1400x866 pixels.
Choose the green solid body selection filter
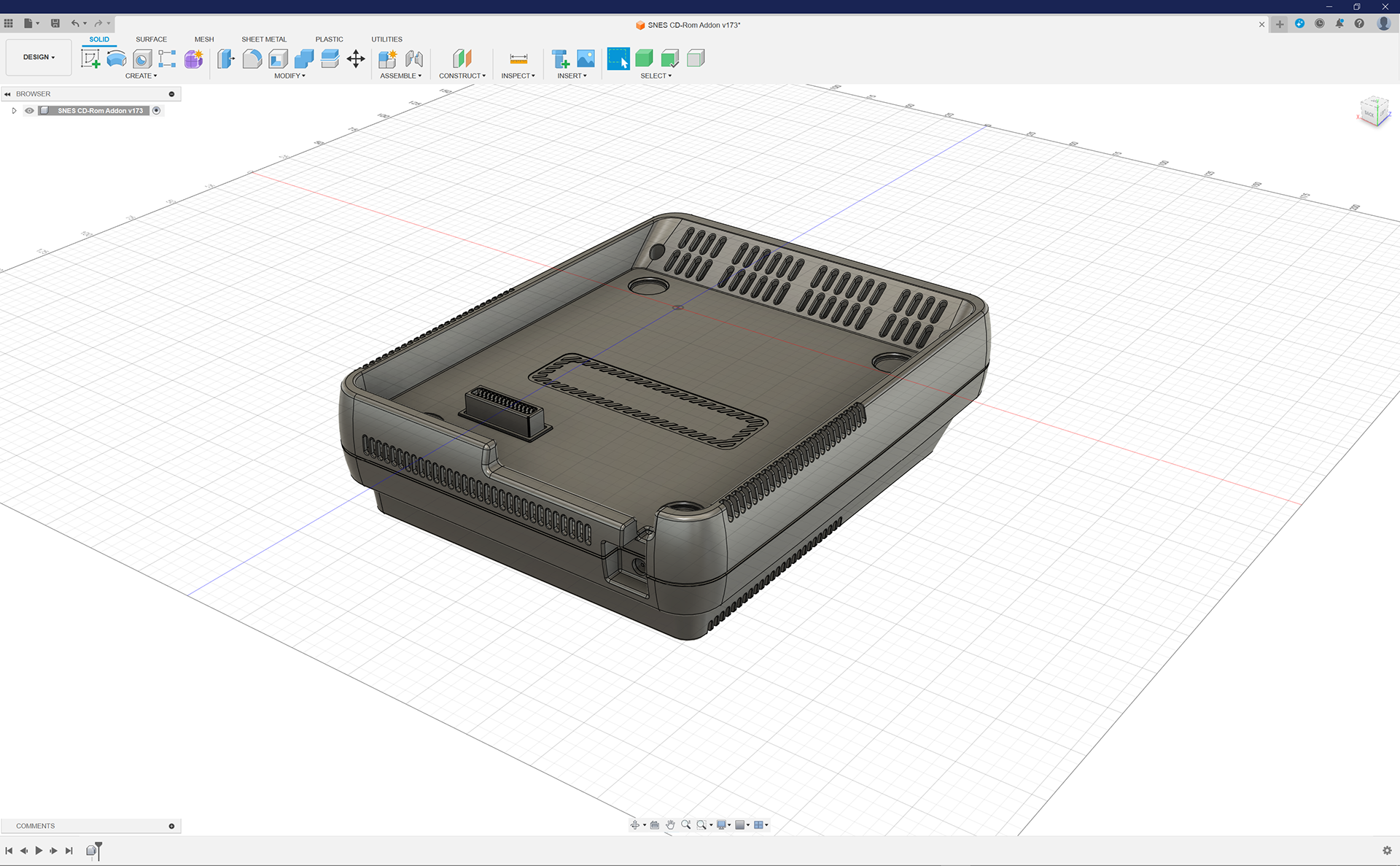(x=644, y=58)
